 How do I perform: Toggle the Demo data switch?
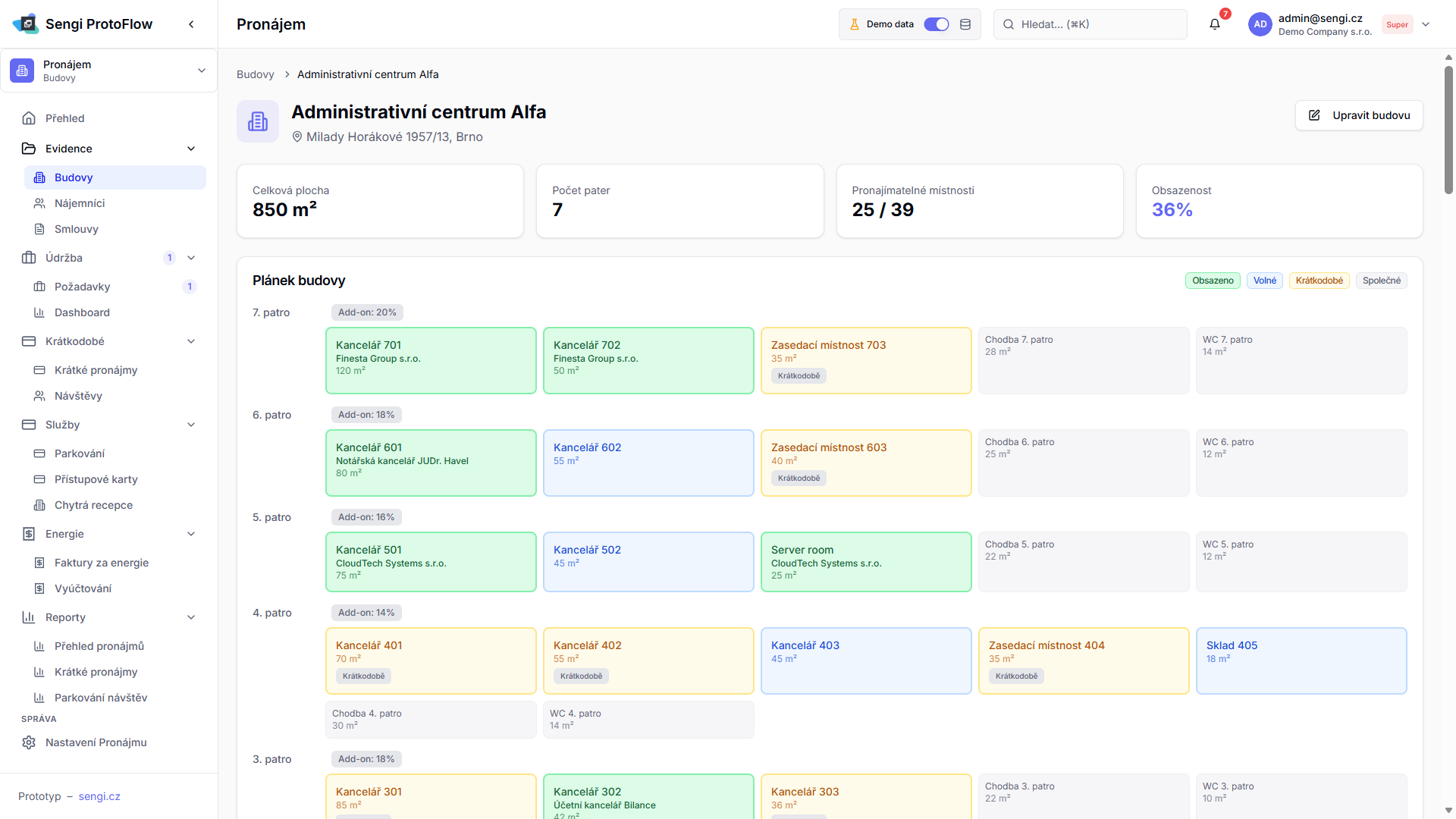936,24
